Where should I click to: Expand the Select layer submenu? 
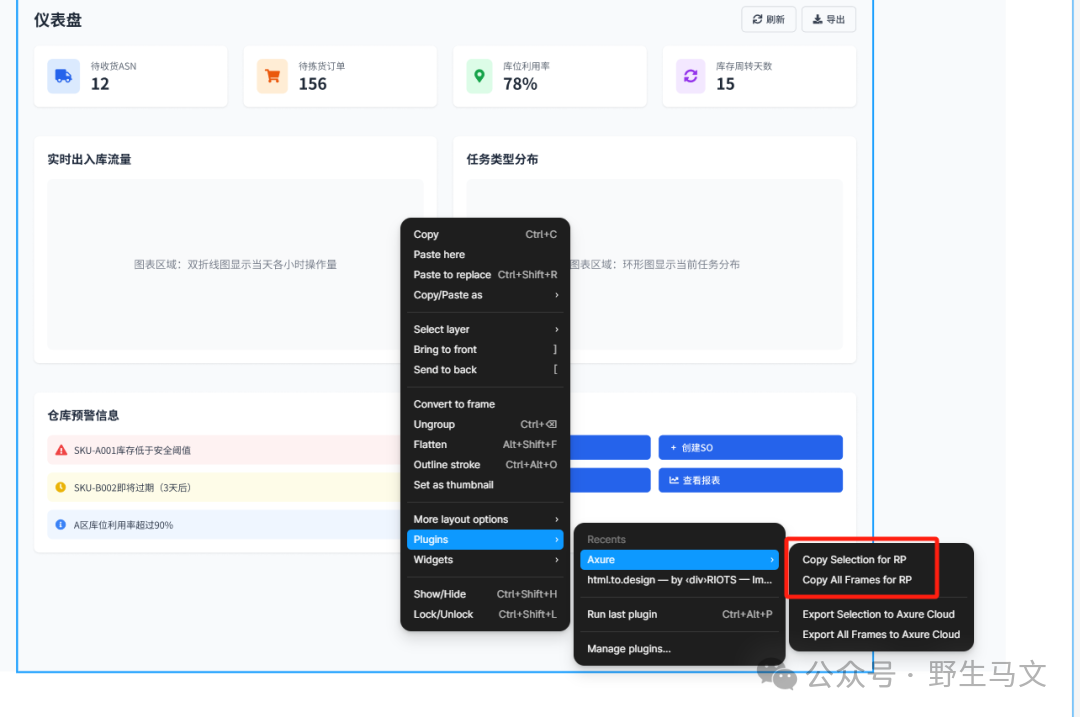tap(485, 329)
